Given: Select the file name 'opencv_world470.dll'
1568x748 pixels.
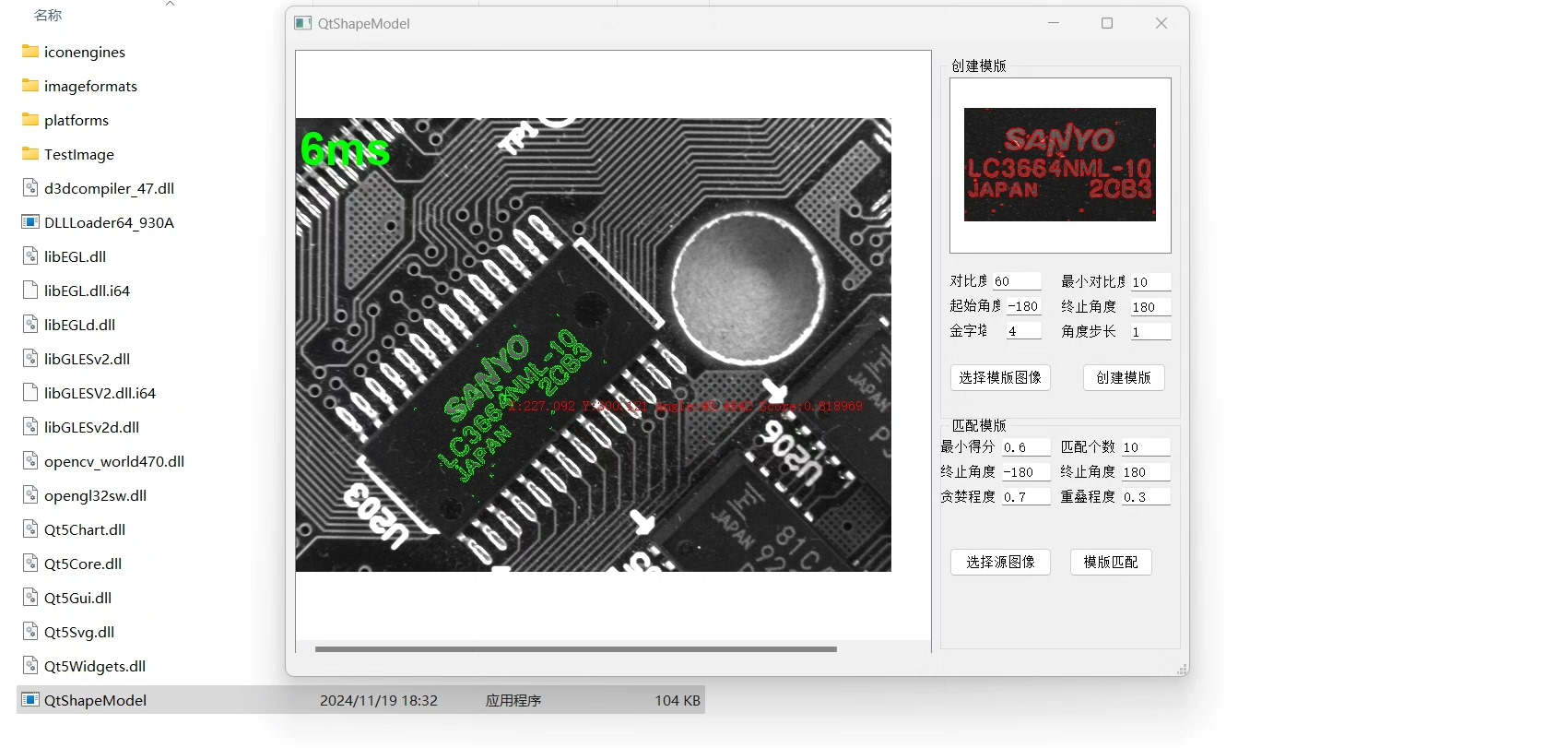Looking at the screenshot, I should point(114,461).
